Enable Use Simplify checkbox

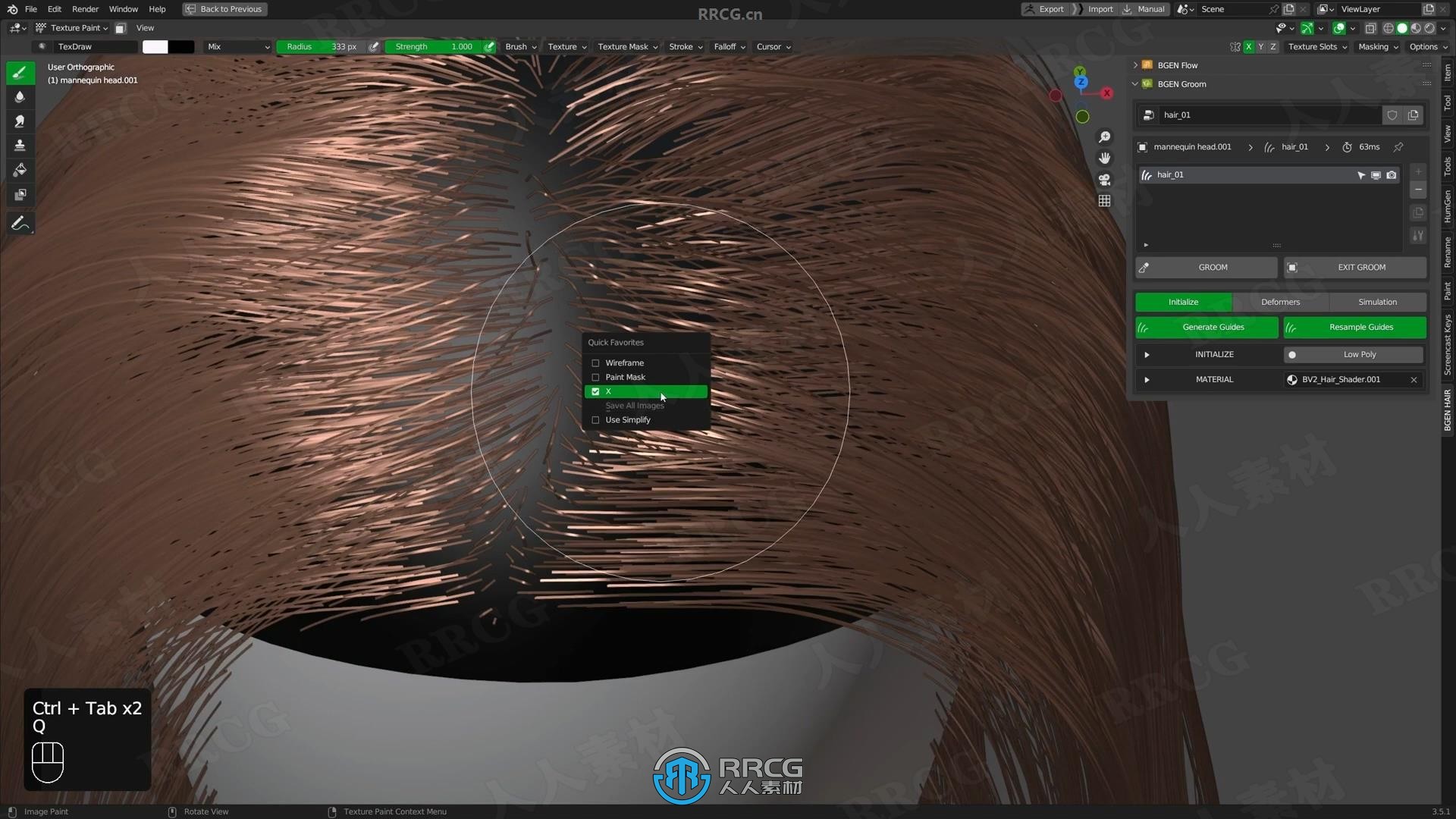tap(646, 420)
